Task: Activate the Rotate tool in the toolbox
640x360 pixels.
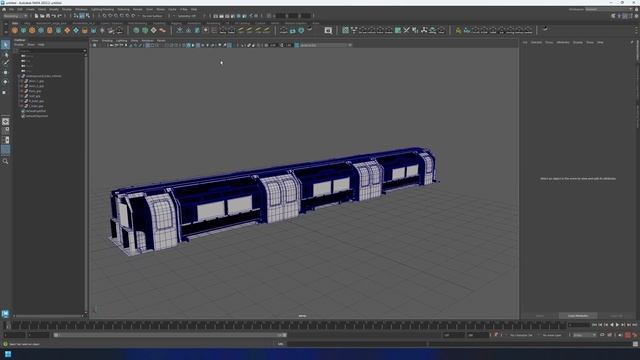Action: (5, 82)
